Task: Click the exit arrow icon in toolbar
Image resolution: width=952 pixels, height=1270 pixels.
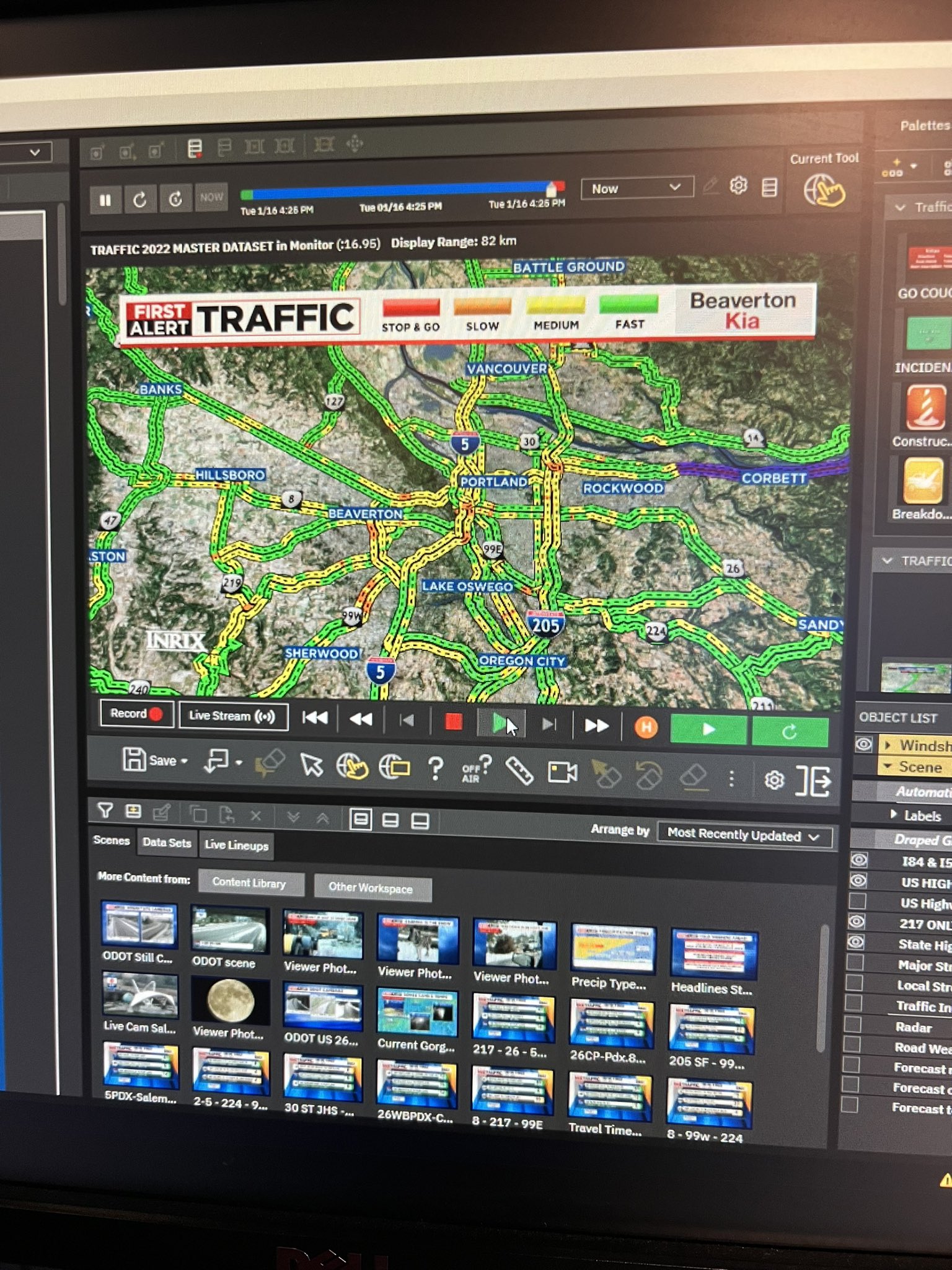Action: (814, 781)
